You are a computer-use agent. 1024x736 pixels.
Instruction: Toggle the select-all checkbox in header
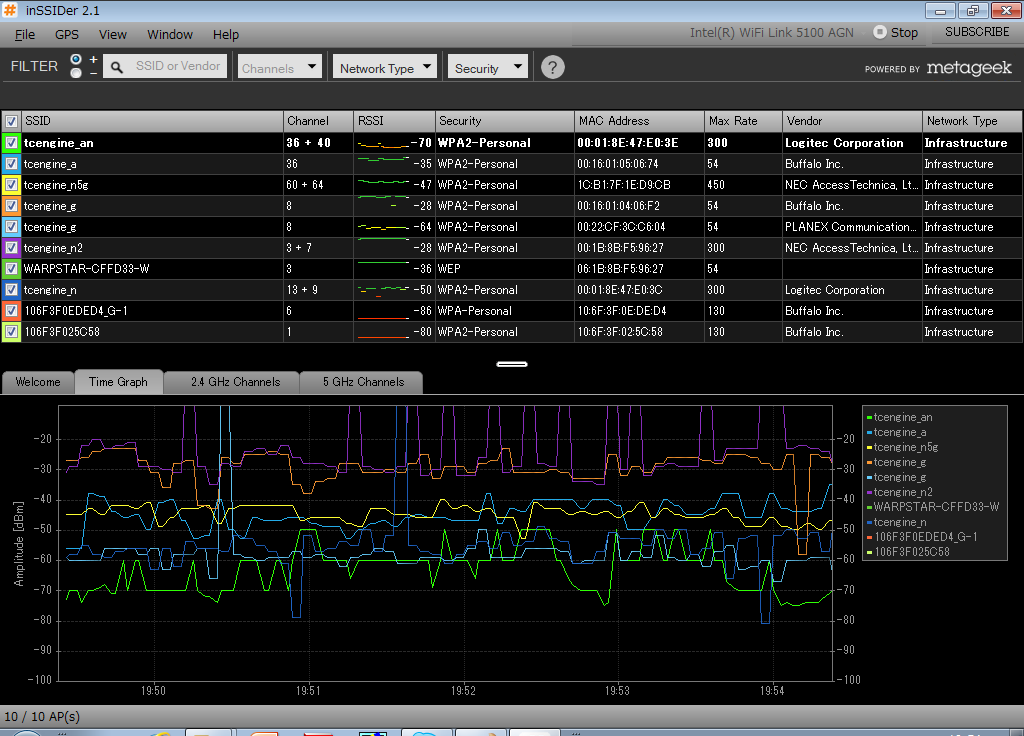coord(11,121)
